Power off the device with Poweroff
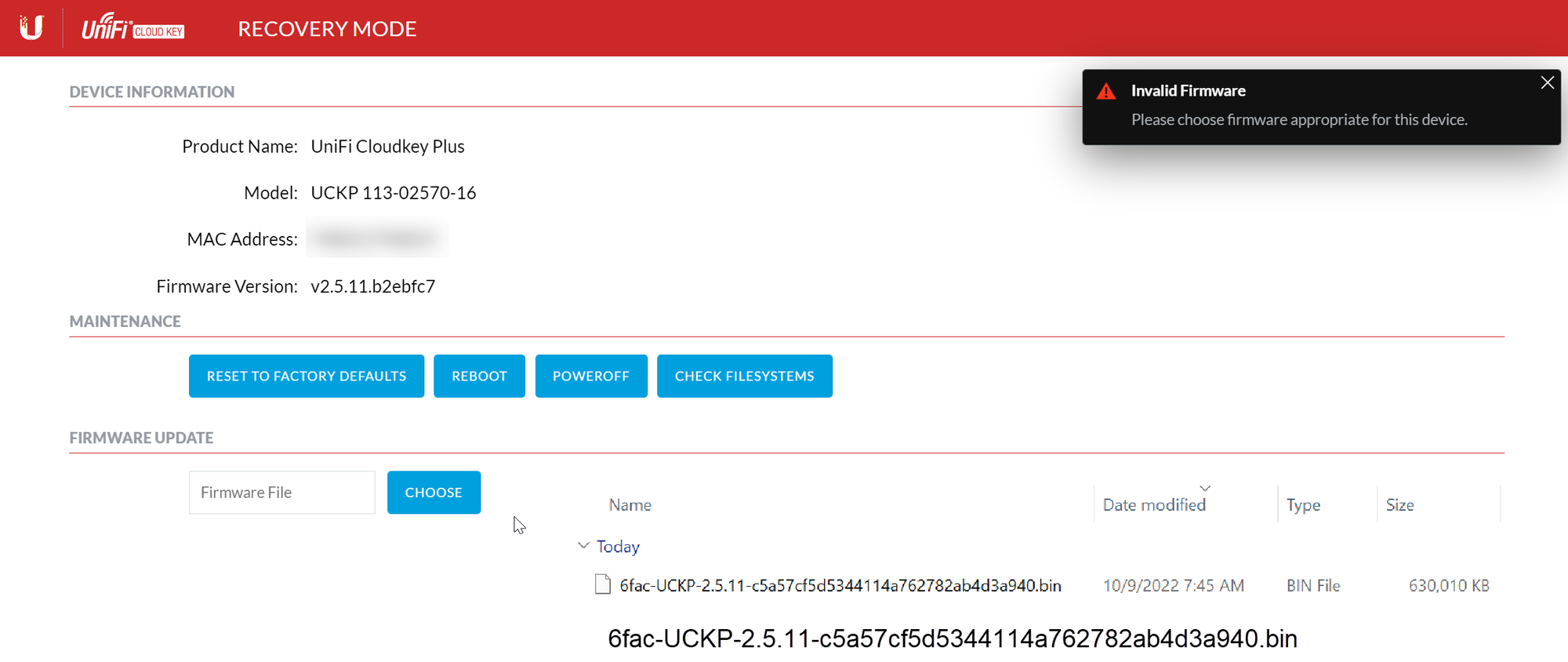 click(590, 376)
